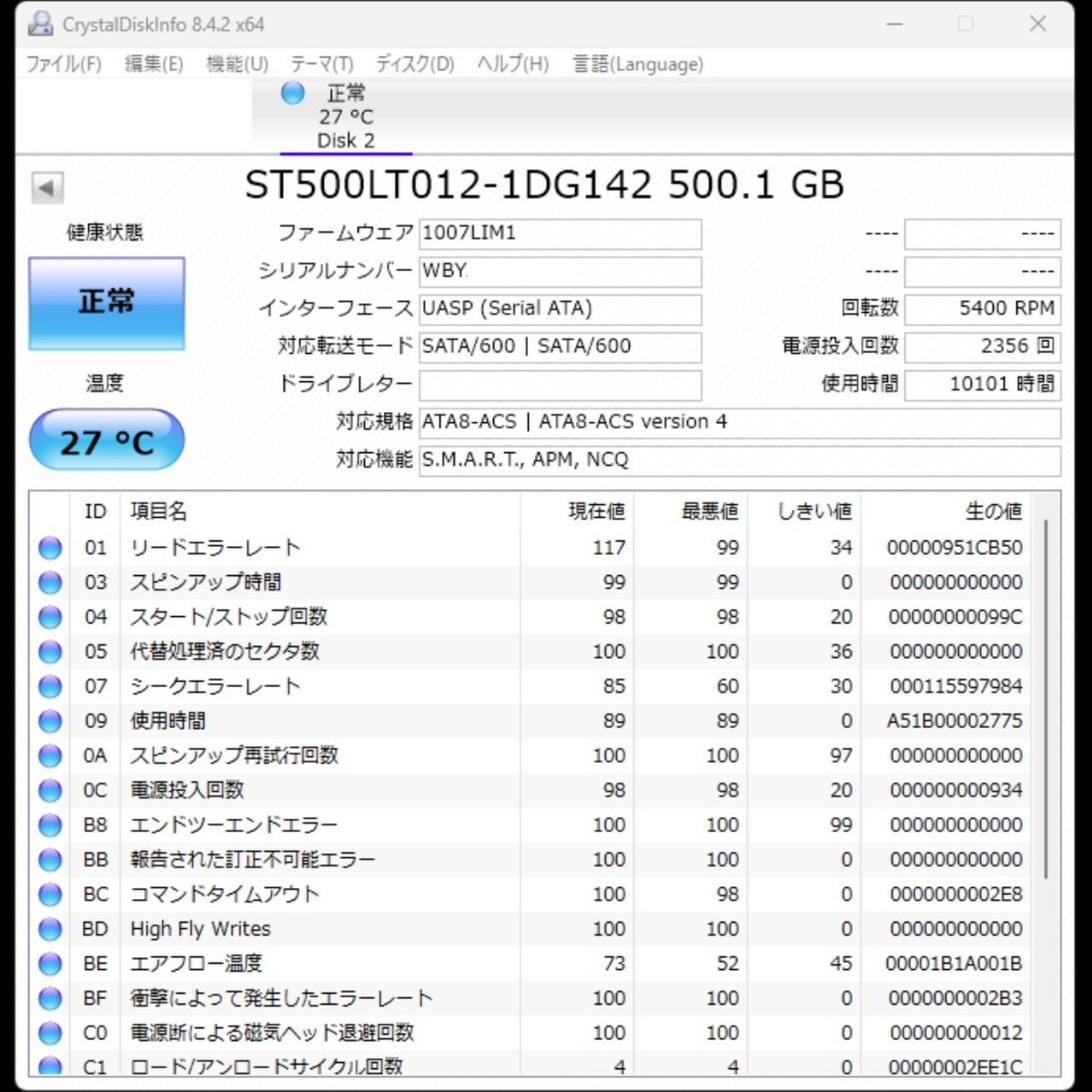
Task: Click the rotation rate value 5400 RPM
Action: [983, 309]
